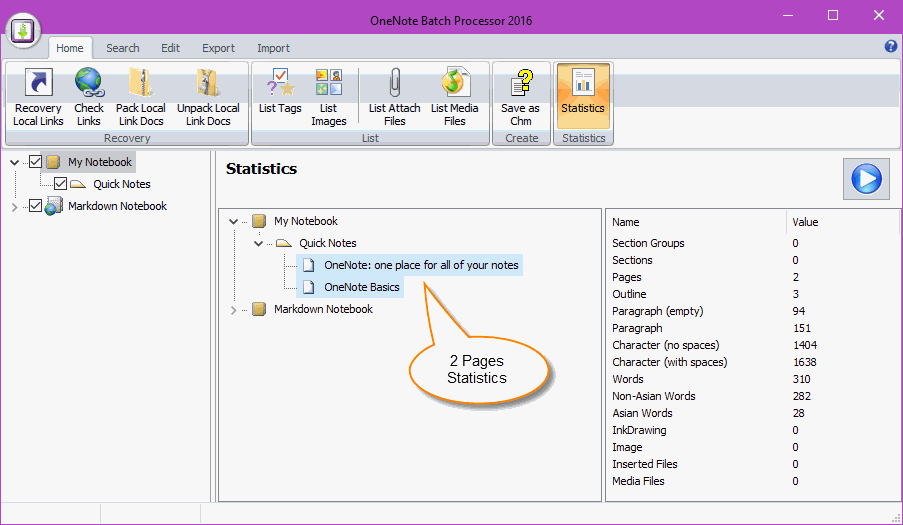Click the blue Run play button
The width and height of the screenshot is (903, 525).
(x=866, y=178)
